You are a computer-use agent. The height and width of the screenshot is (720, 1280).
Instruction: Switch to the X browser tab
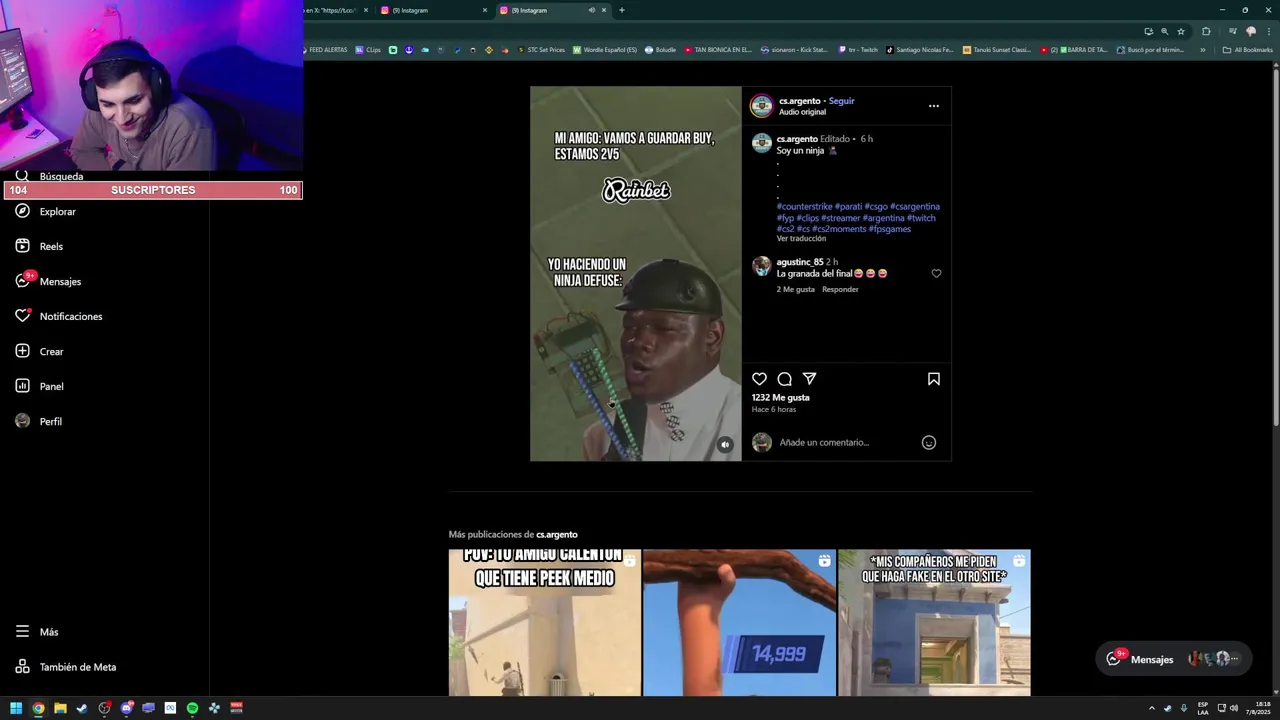[337, 10]
